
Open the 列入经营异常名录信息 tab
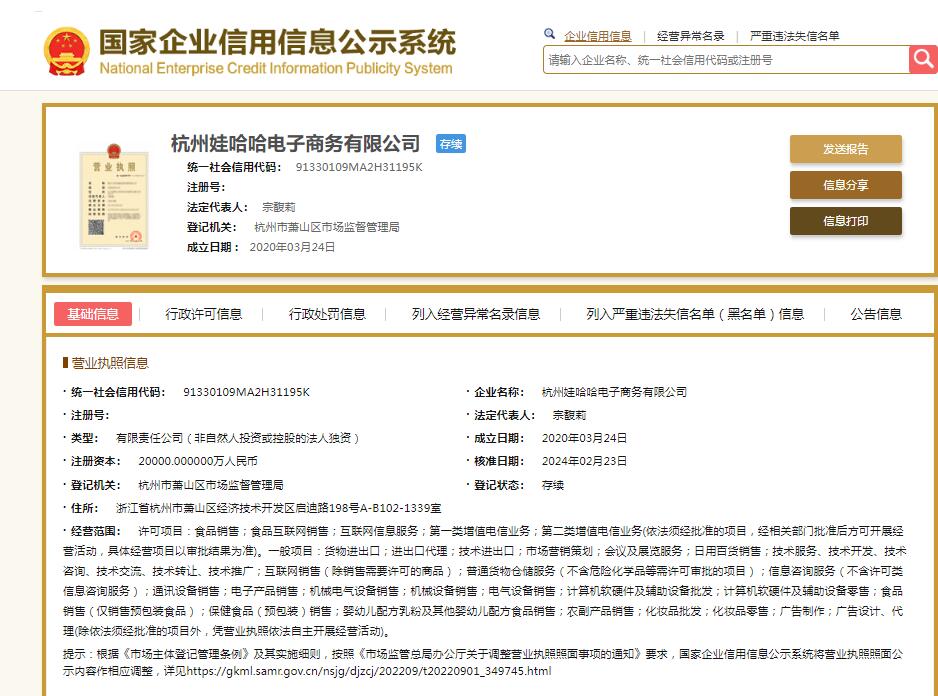pyautogui.click(x=475, y=314)
